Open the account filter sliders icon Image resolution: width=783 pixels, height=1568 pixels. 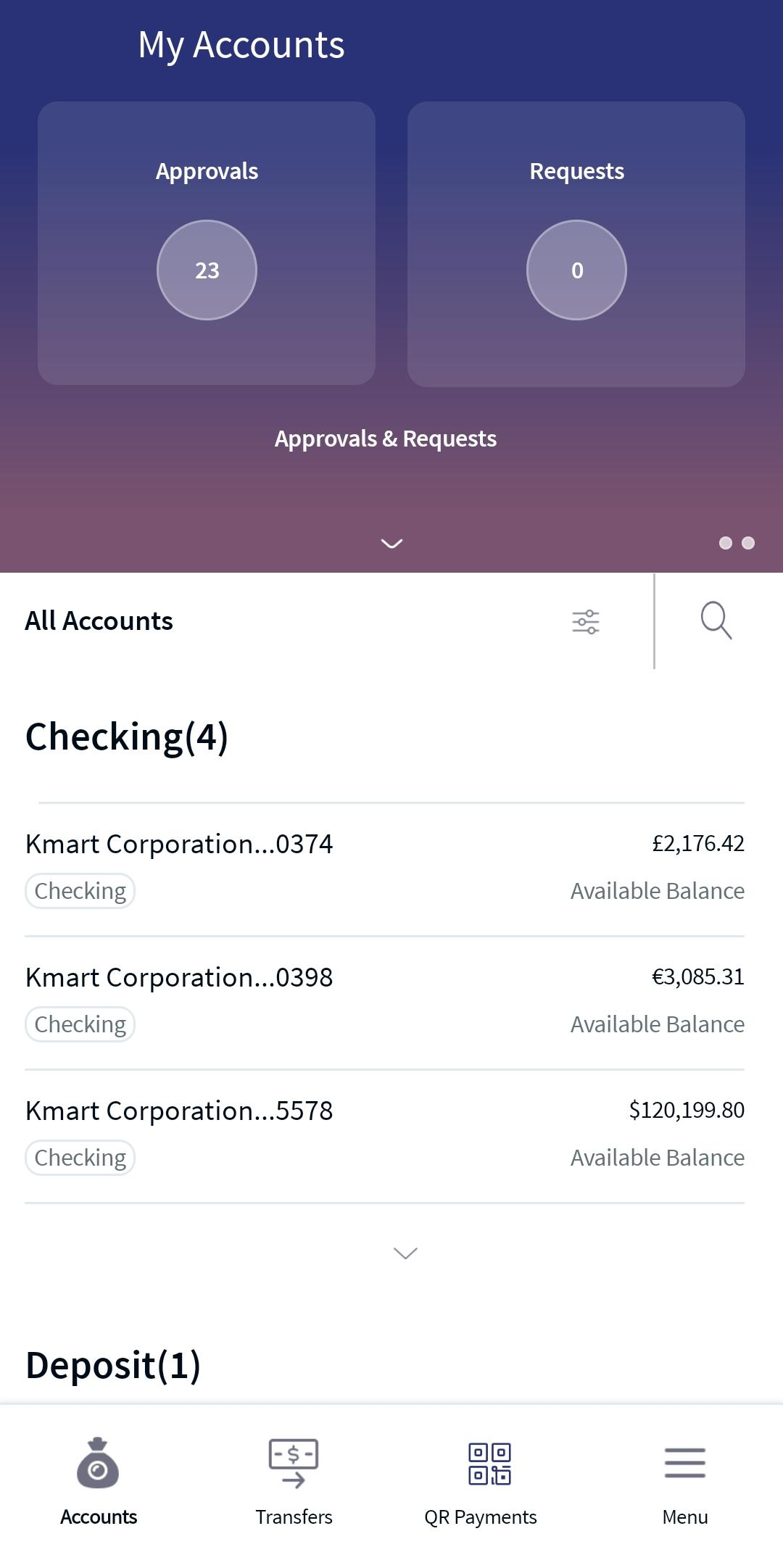point(585,622)
